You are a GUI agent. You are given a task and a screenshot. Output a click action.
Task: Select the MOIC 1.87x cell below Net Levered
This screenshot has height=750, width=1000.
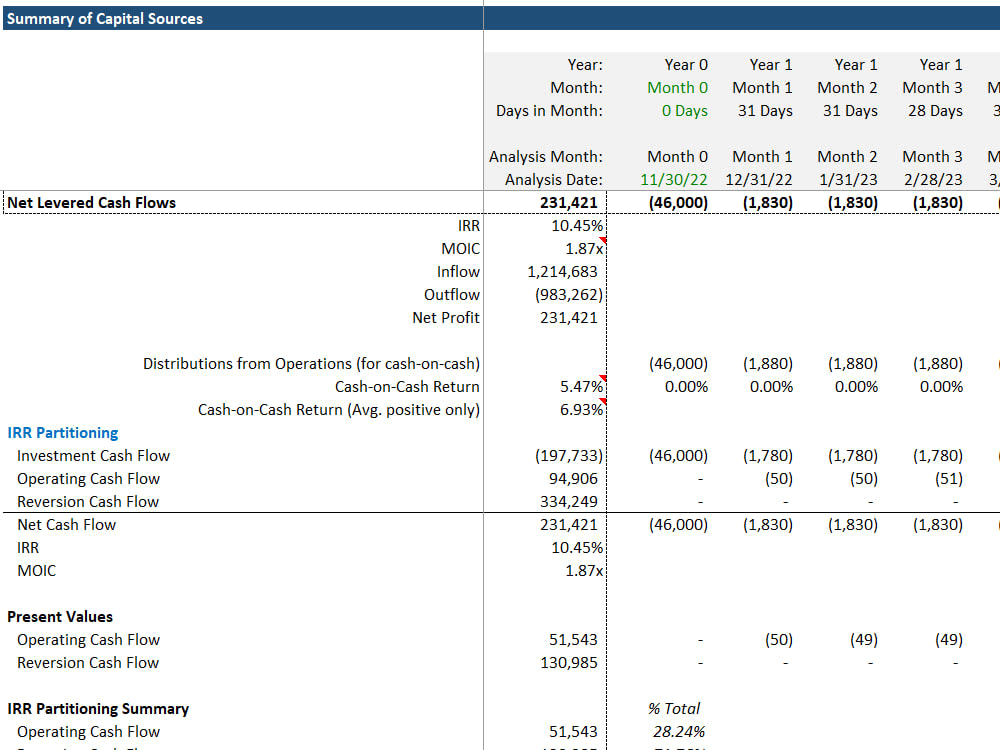(584, 249)
